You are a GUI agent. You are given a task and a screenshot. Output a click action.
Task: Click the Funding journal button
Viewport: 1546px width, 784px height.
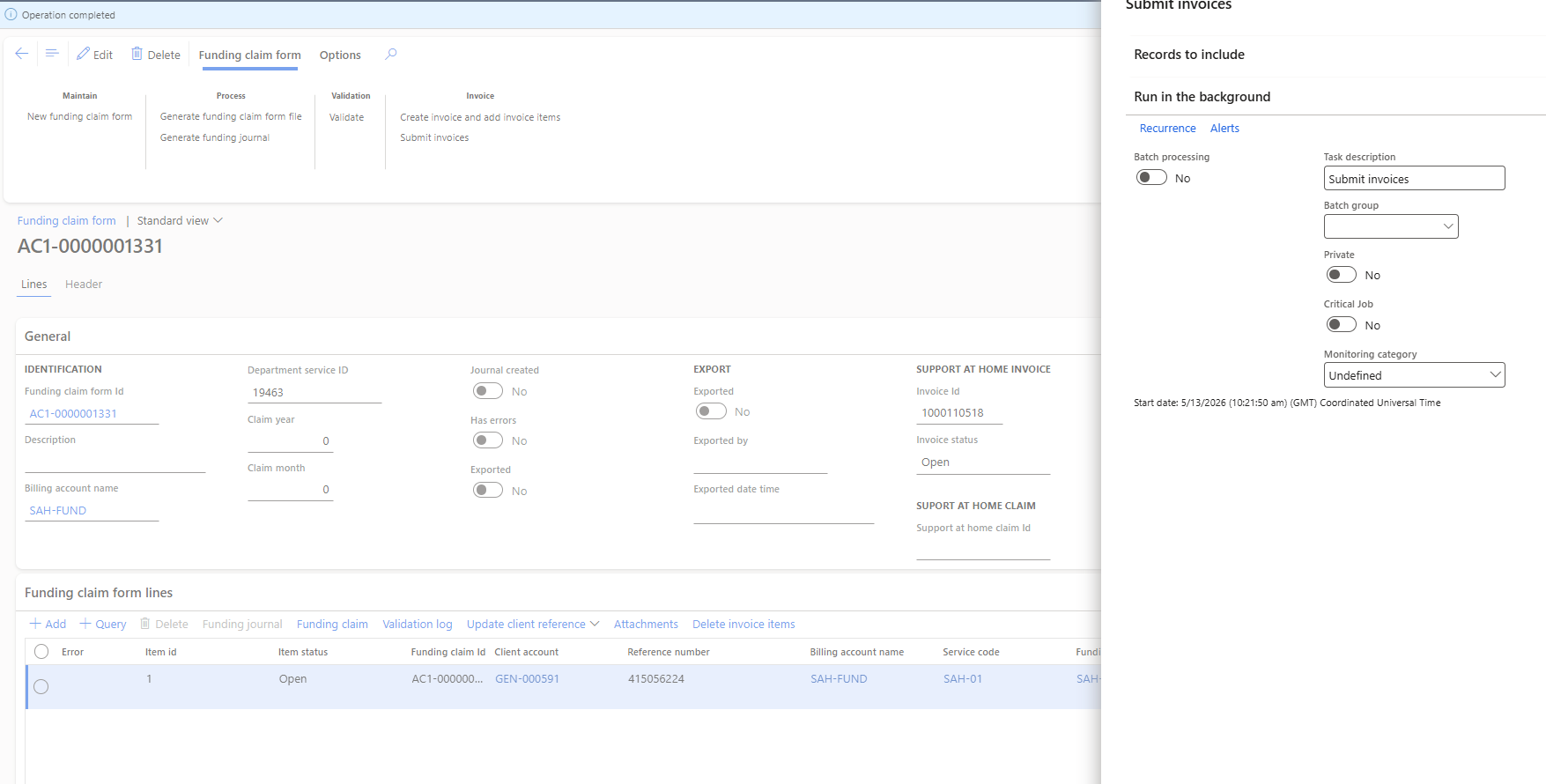pos(242,624)
